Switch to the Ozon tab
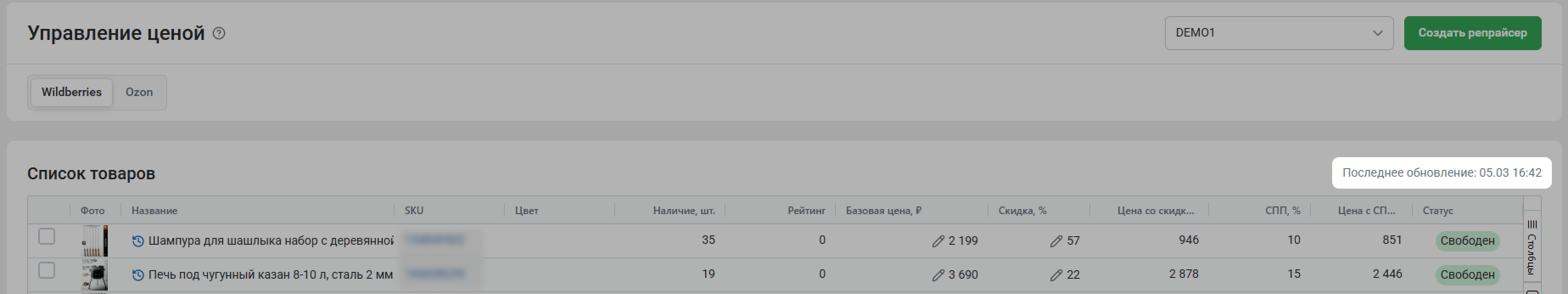The image size is (1568, 294). click(x=139, y=92)
